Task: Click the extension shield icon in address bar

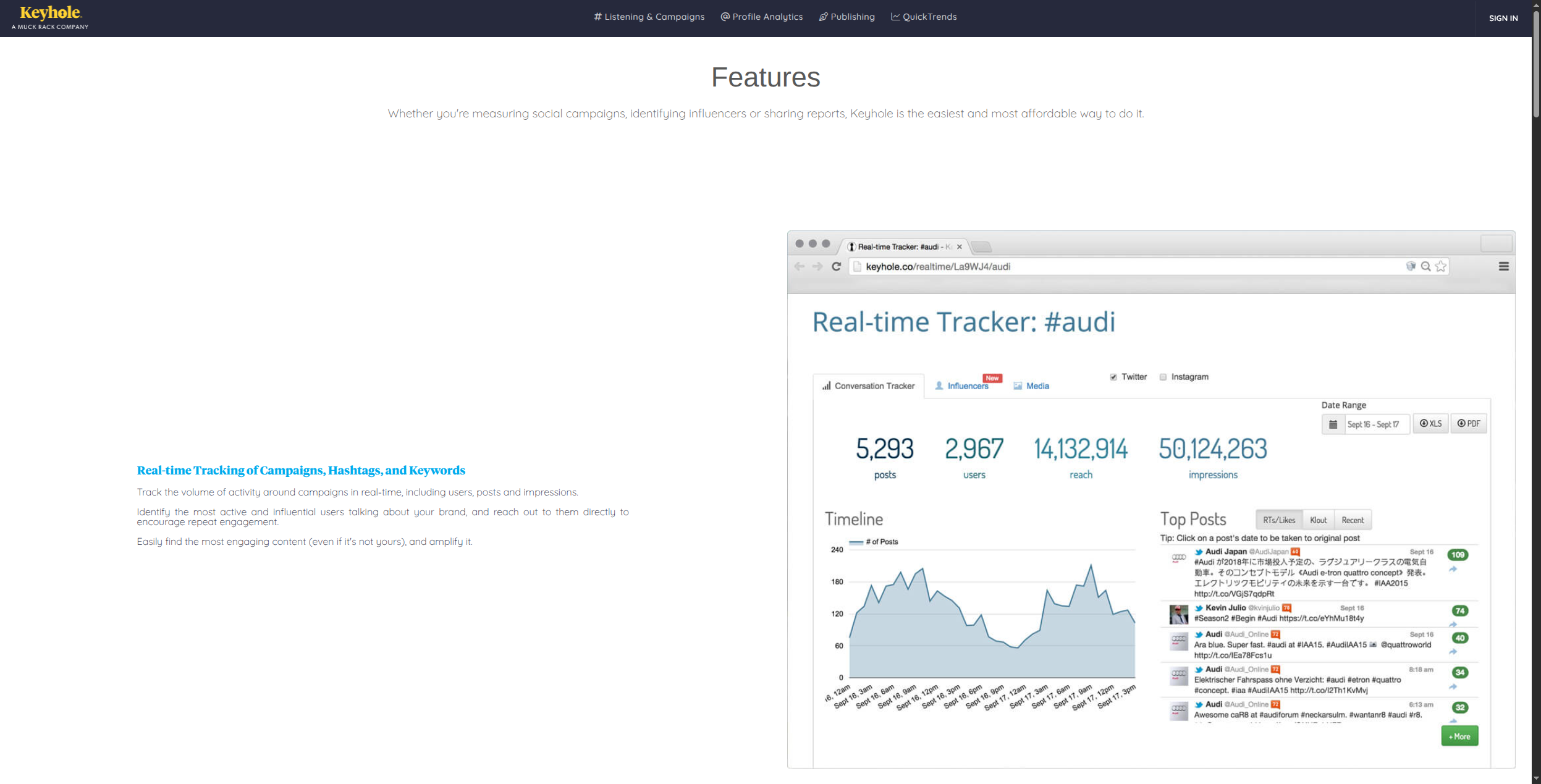Action: click(1411, 266)
